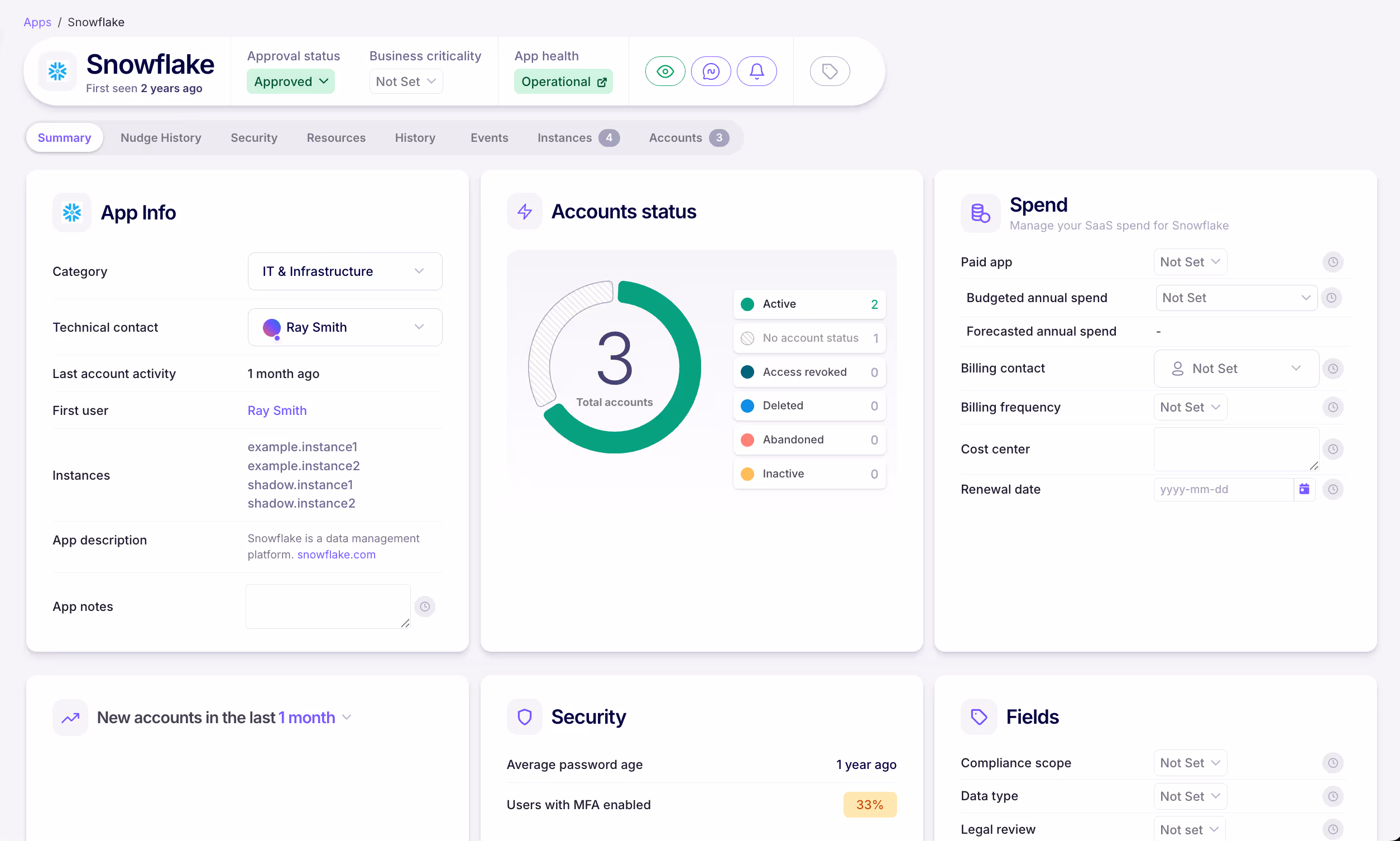Click history clock next to Legal review
Viewport: 1400px width, 841px height.
pyautogui.click(x=1333, y=830)
